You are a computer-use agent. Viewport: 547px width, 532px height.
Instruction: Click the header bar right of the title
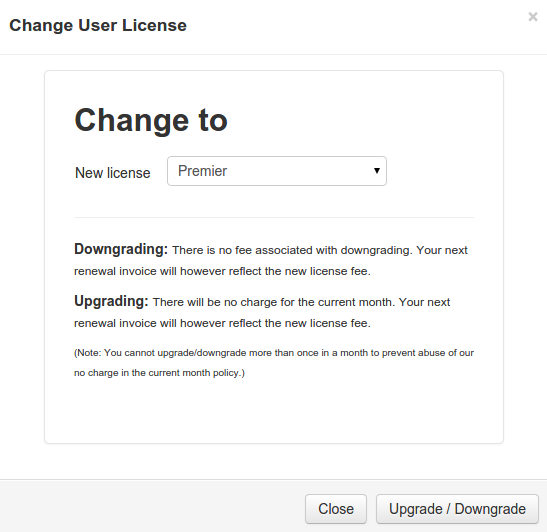(356, 26)
